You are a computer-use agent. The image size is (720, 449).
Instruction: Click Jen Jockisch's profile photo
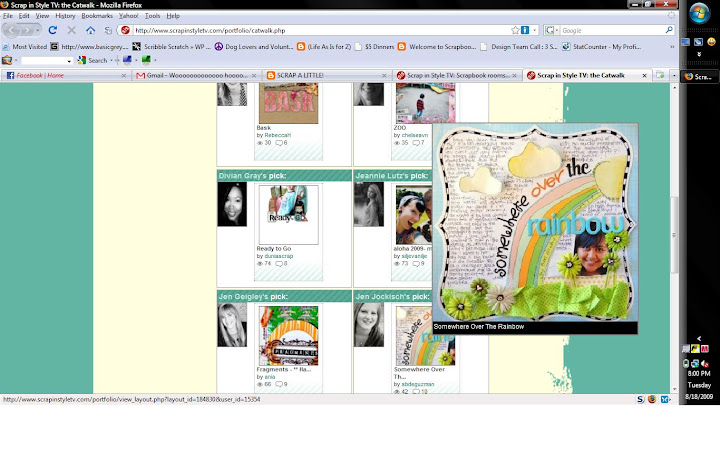[369, 325]
